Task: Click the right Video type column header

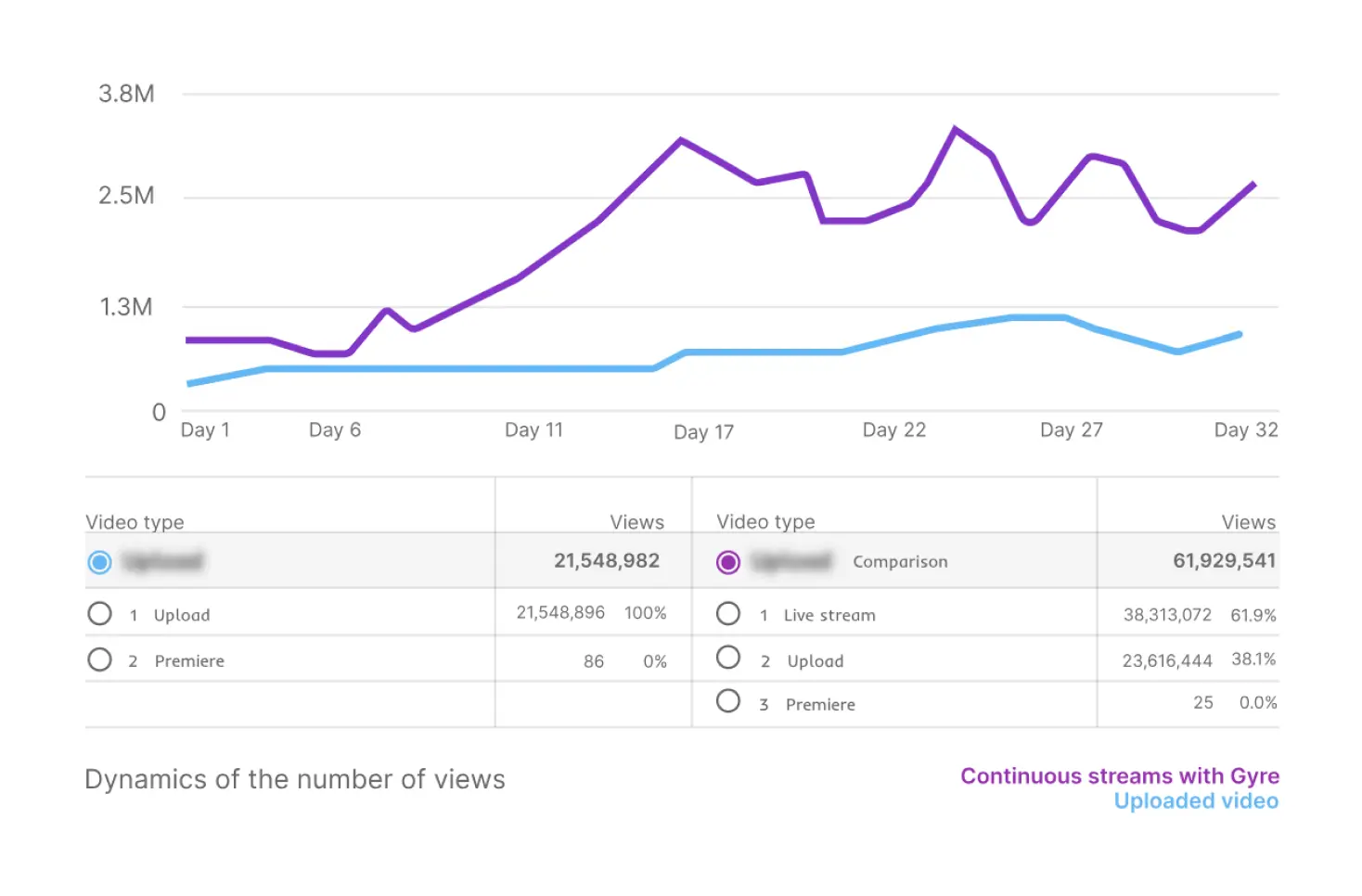Action: [765, 522]
